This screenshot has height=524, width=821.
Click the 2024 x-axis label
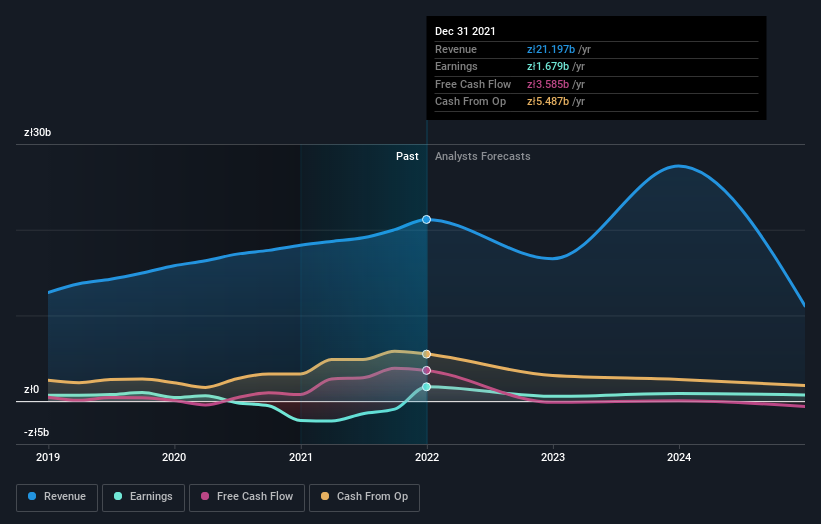click(679, 457)
